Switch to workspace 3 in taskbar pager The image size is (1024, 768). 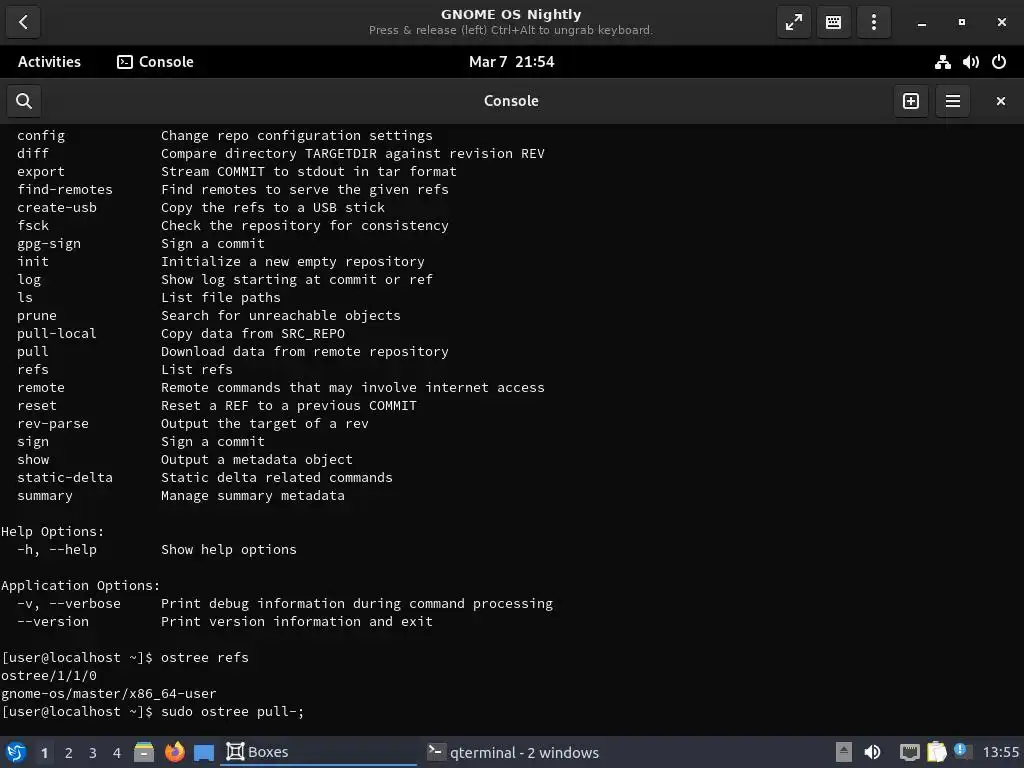pyautogui.click(x=93, y=753)
